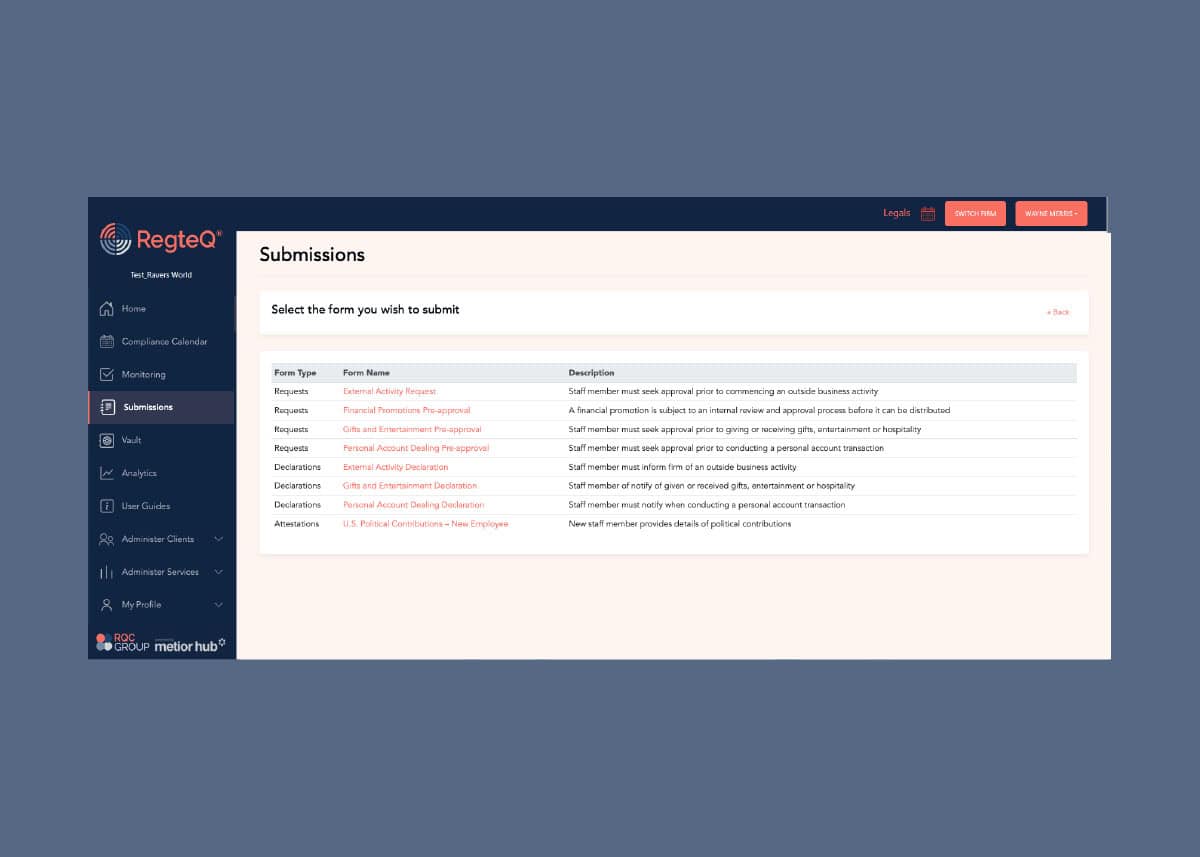Select the Home icon in sidebar
The image size is (1200, 857).
[x=107, y=307]
